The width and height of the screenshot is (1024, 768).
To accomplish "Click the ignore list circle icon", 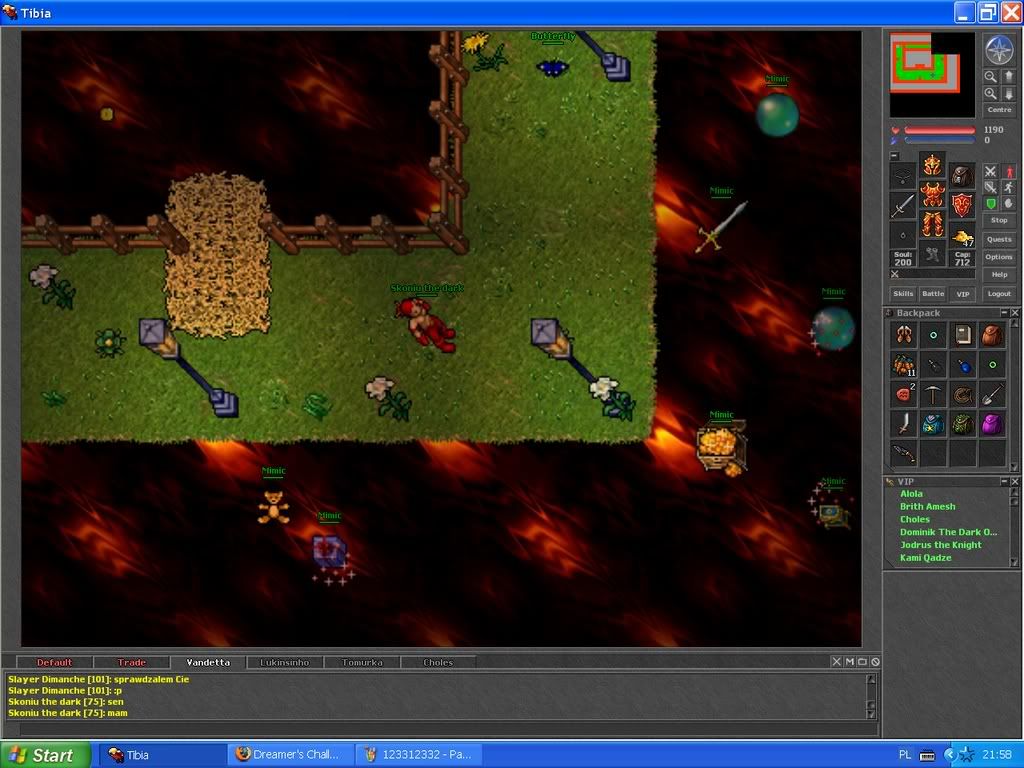I will click(875, 662).
